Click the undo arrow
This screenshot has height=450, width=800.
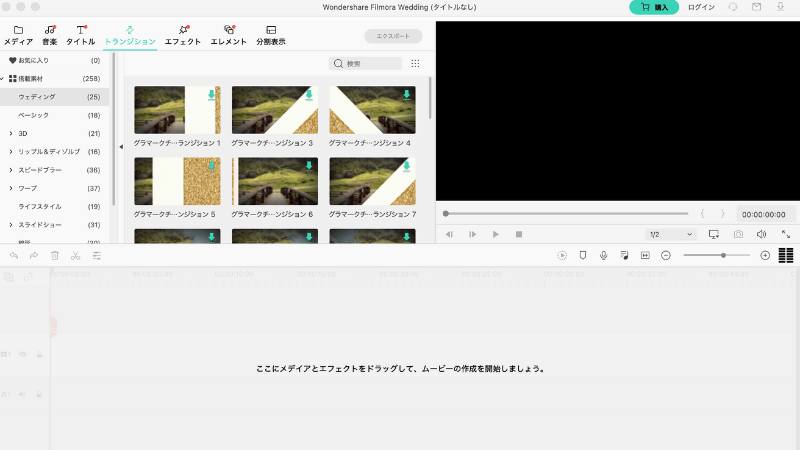point(14,256)
